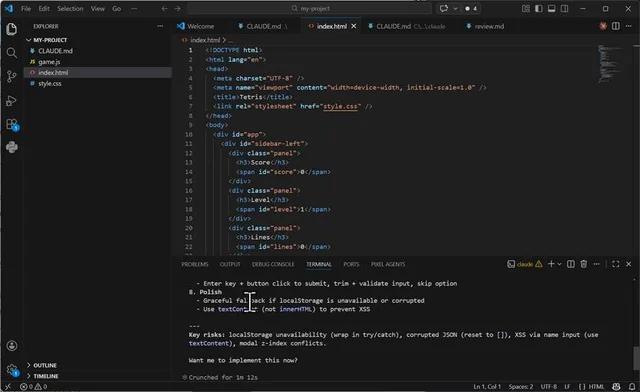Image resolution: width=640 pixels, height=392 pixels.
Task: Create a new terminal with plus icon
Action: [551, 264]
